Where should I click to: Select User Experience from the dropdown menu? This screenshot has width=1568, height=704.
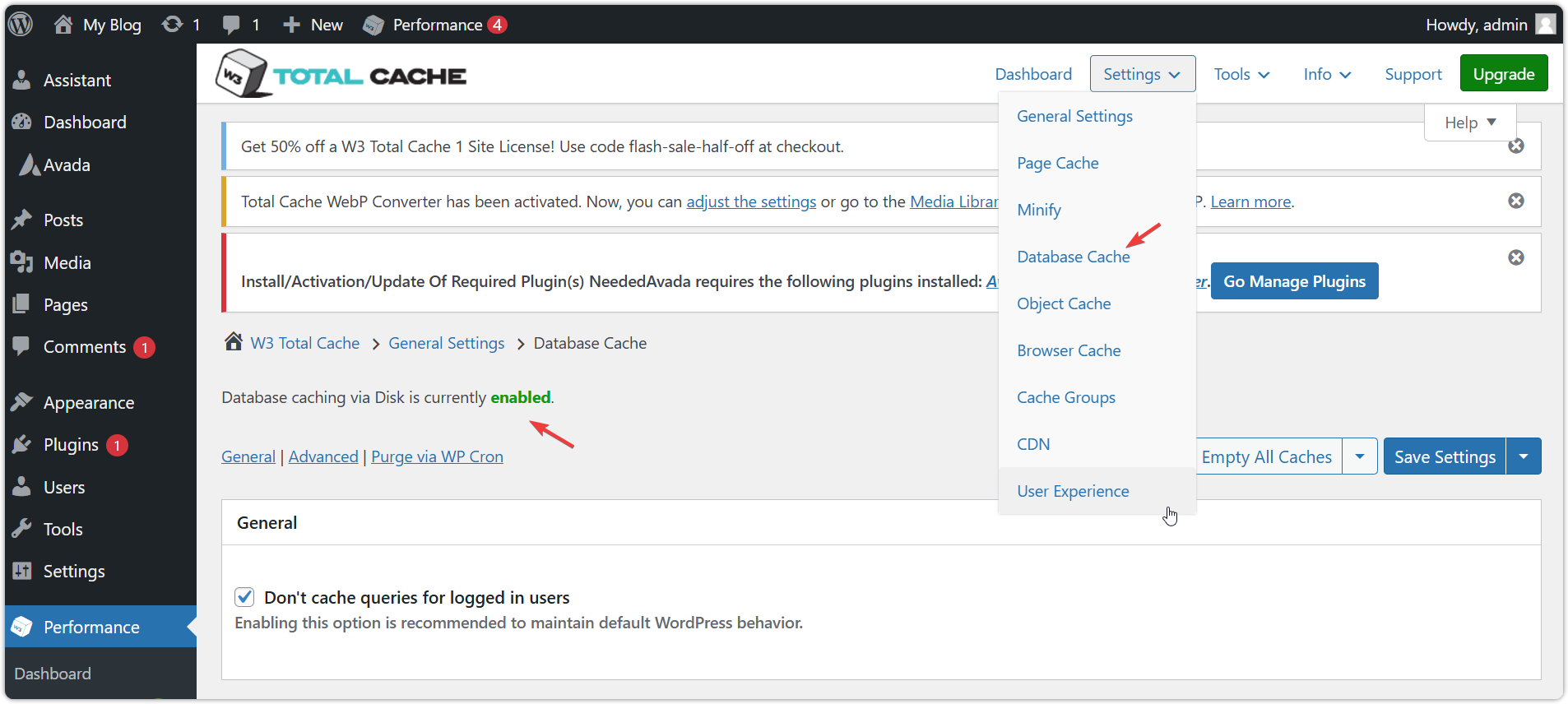pyautogui.click(x=1073, y=491)
